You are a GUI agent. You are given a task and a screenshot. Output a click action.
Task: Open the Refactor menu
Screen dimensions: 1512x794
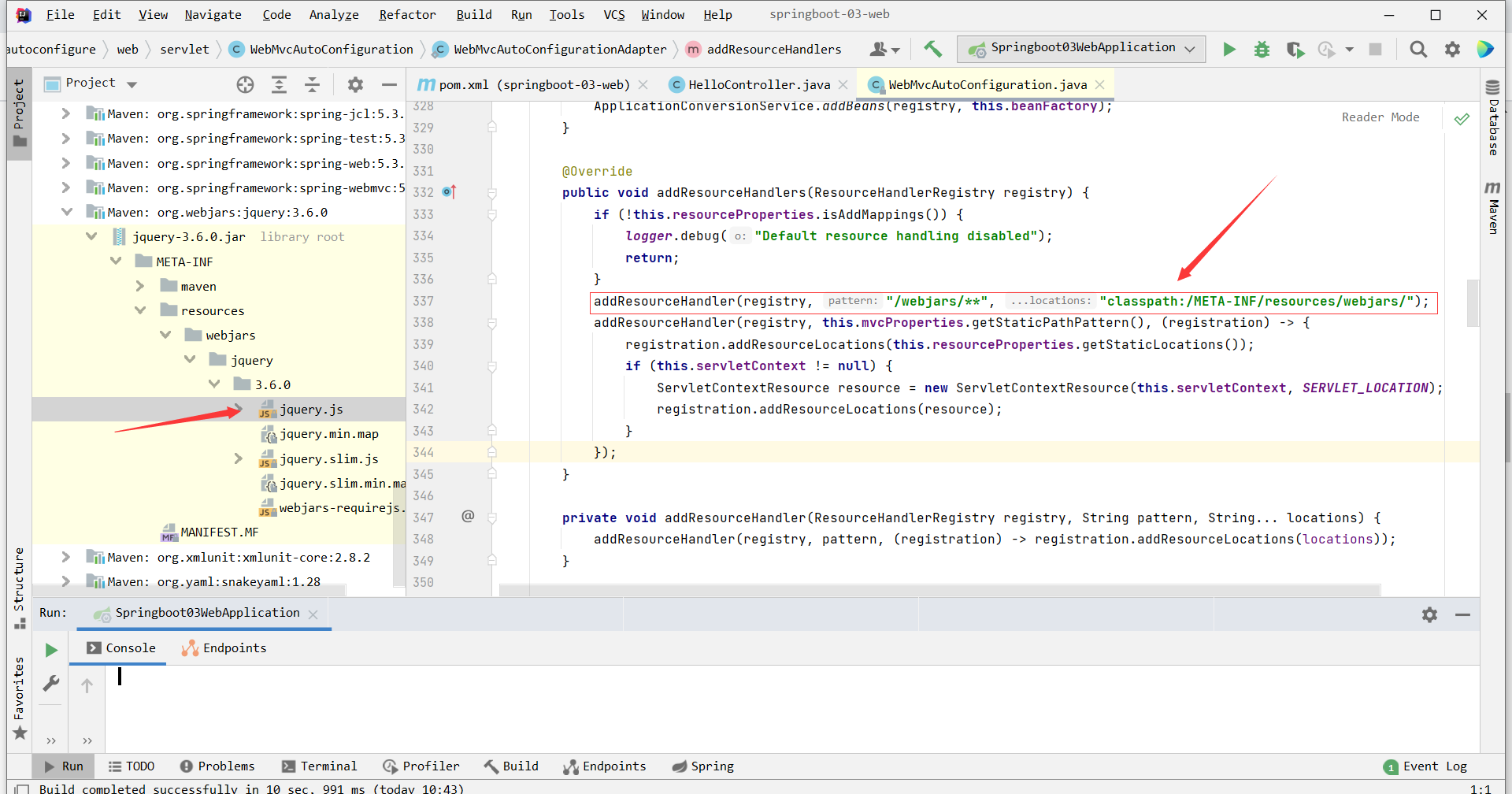tap(407, 14)
